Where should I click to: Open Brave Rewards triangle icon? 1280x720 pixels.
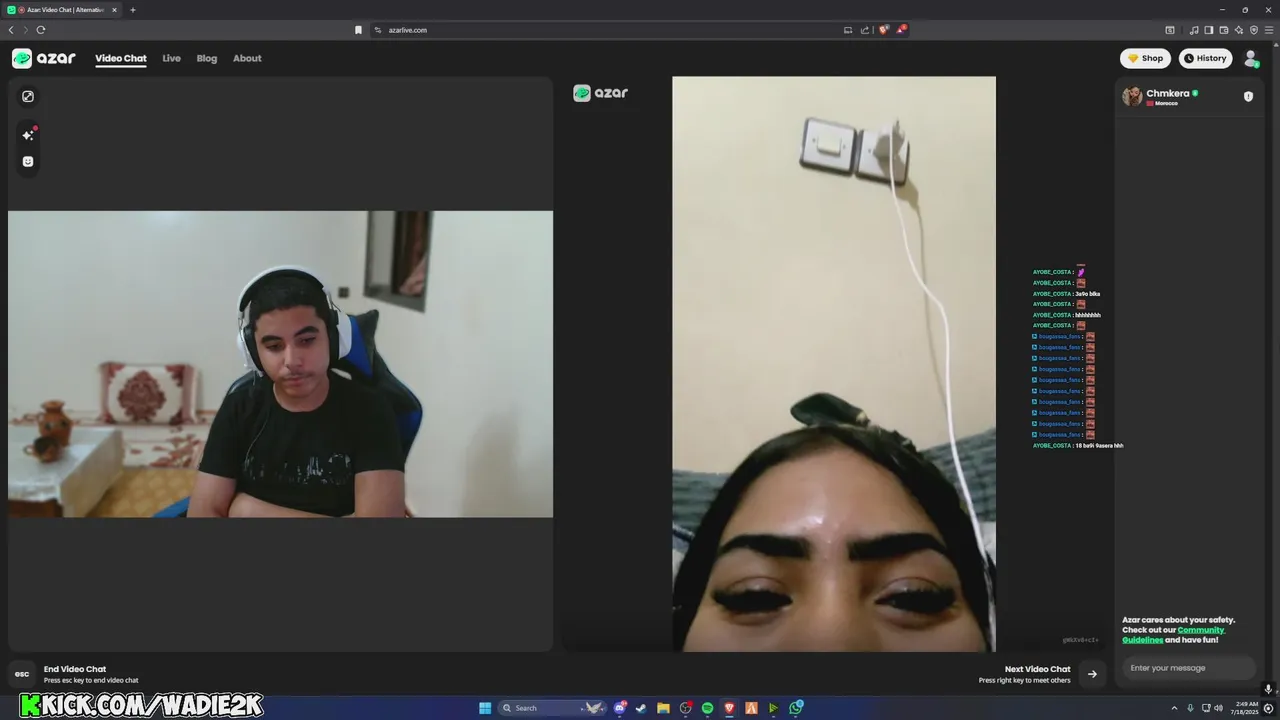pos(900,30)
